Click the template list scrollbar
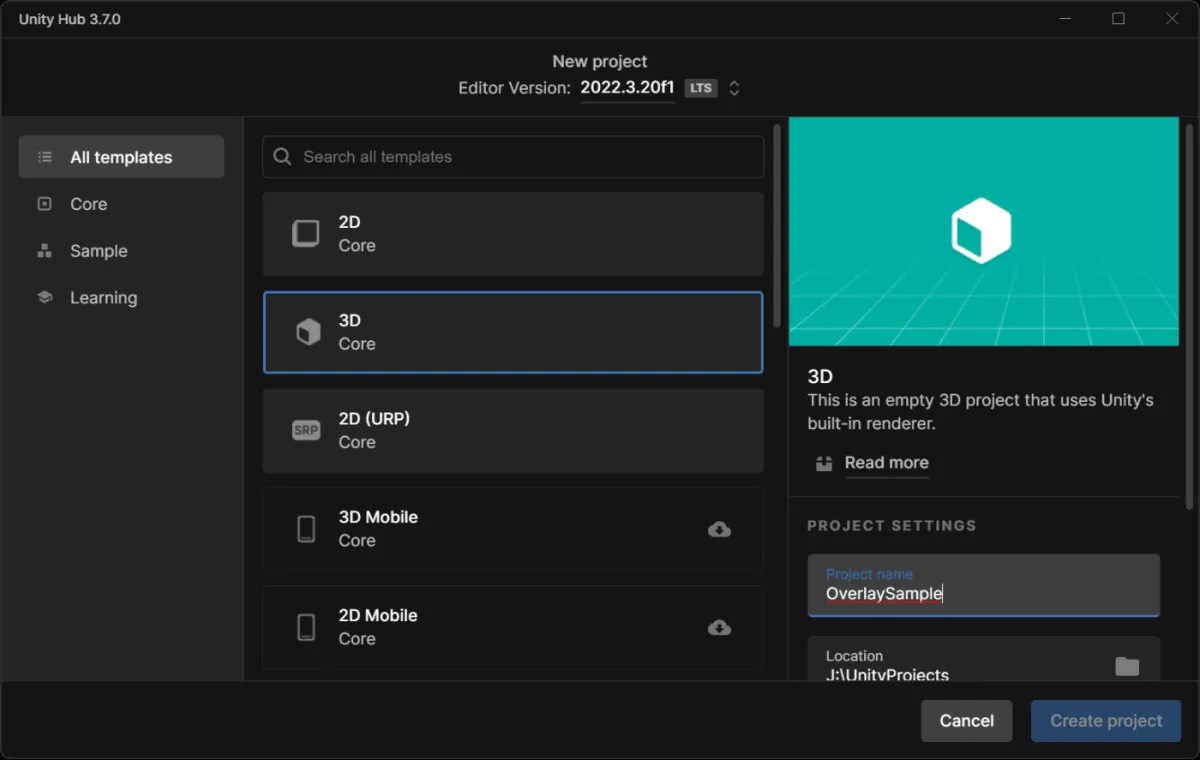 tap(777, 226)
